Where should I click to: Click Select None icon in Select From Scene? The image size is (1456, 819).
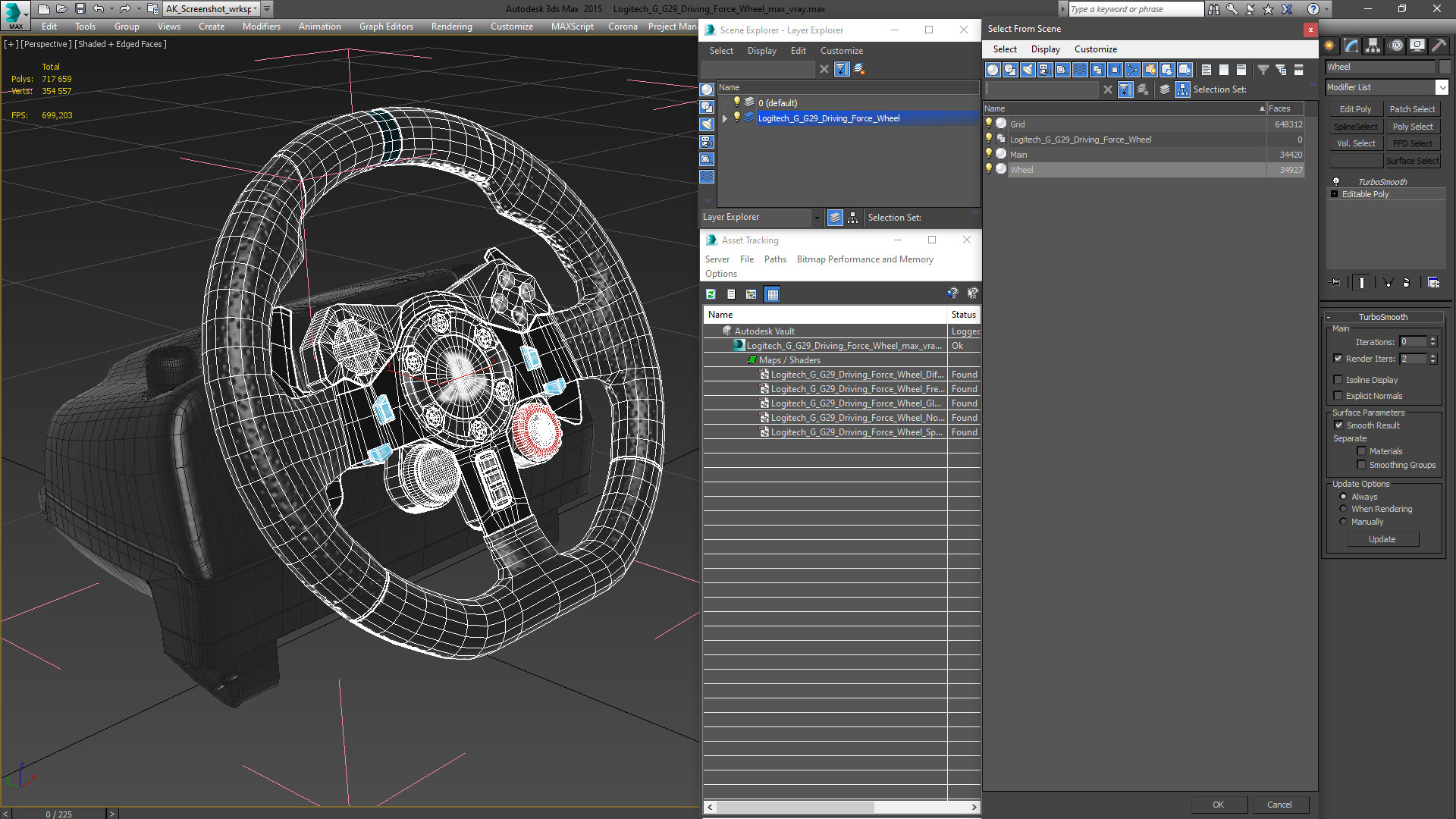[x=1224, y=70]
